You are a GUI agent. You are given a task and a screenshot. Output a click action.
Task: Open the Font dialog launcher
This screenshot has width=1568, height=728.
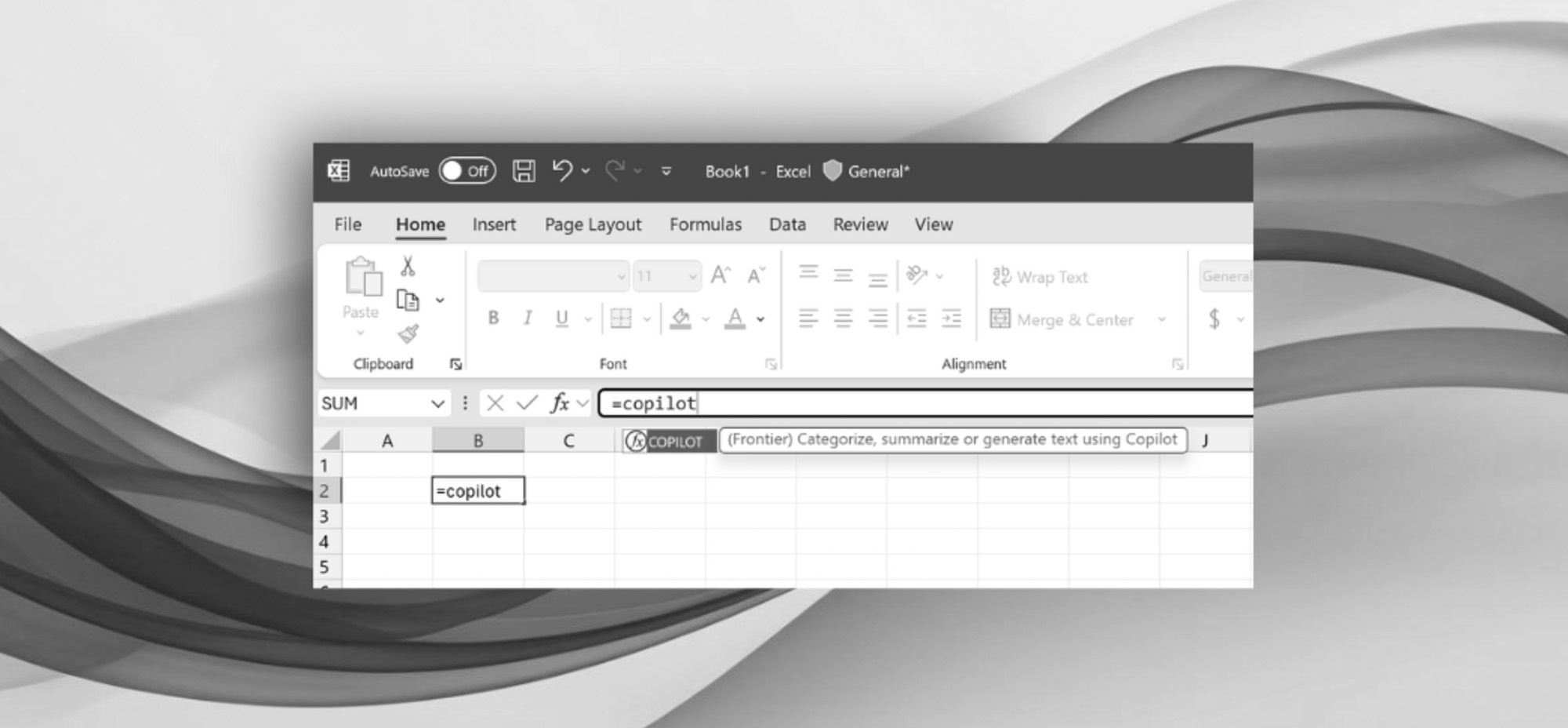coord(771,364)
